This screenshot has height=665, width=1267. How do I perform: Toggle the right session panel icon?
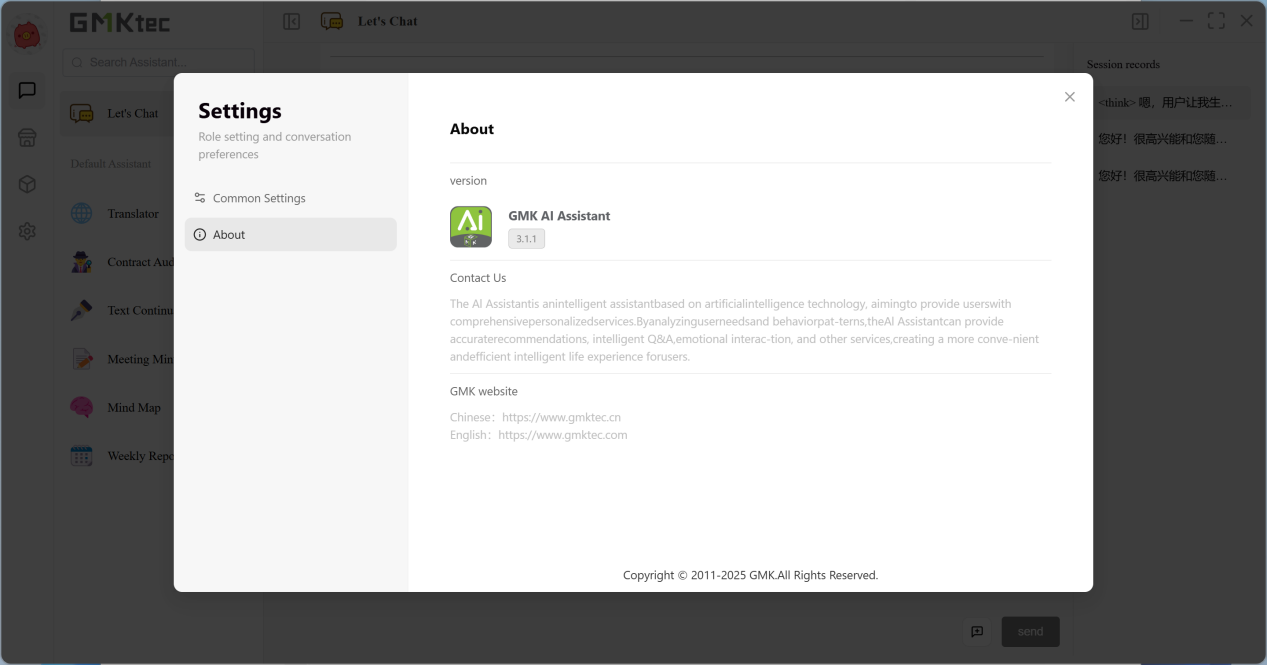tap(1140, 21)
